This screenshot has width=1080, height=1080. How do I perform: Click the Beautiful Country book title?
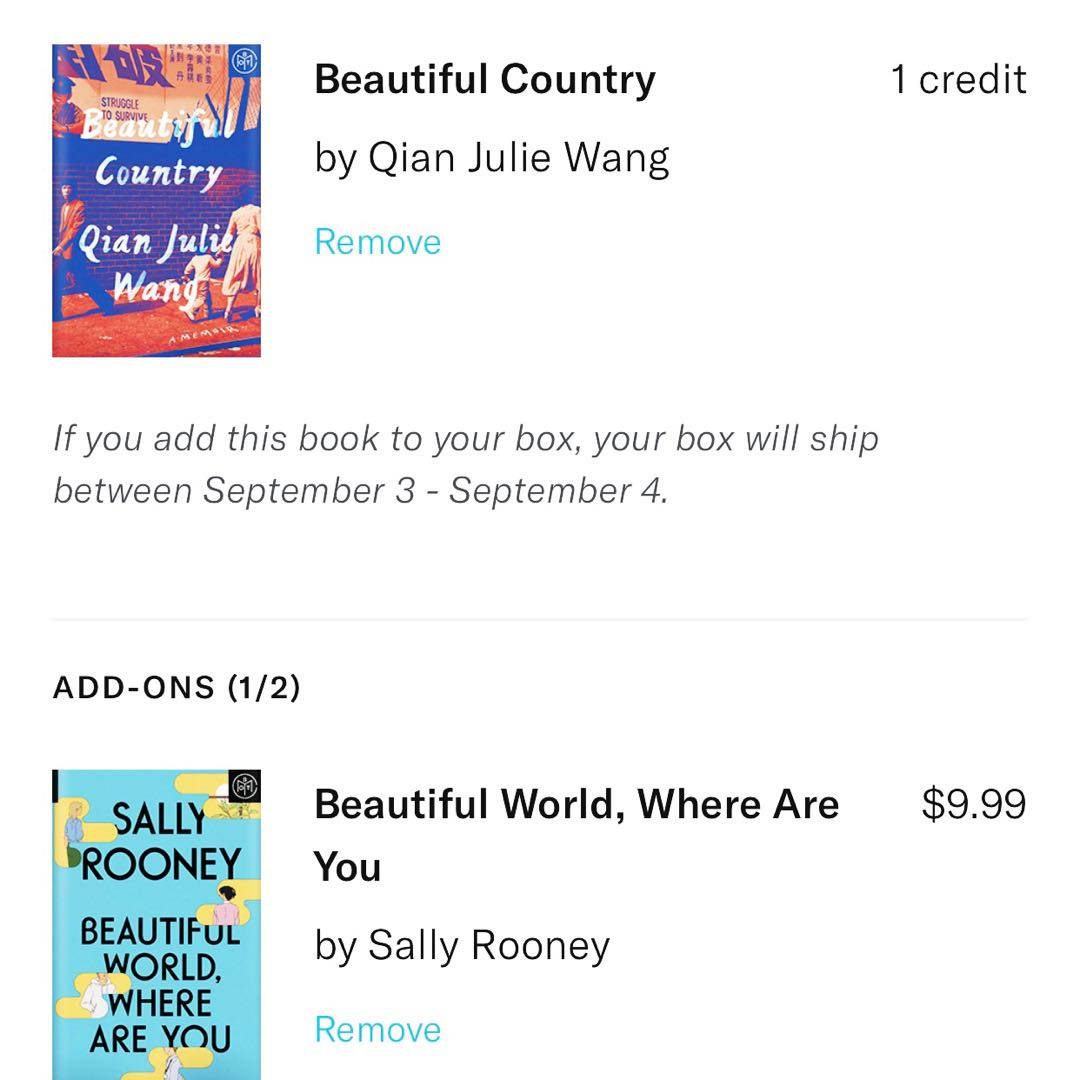point(485,79)
